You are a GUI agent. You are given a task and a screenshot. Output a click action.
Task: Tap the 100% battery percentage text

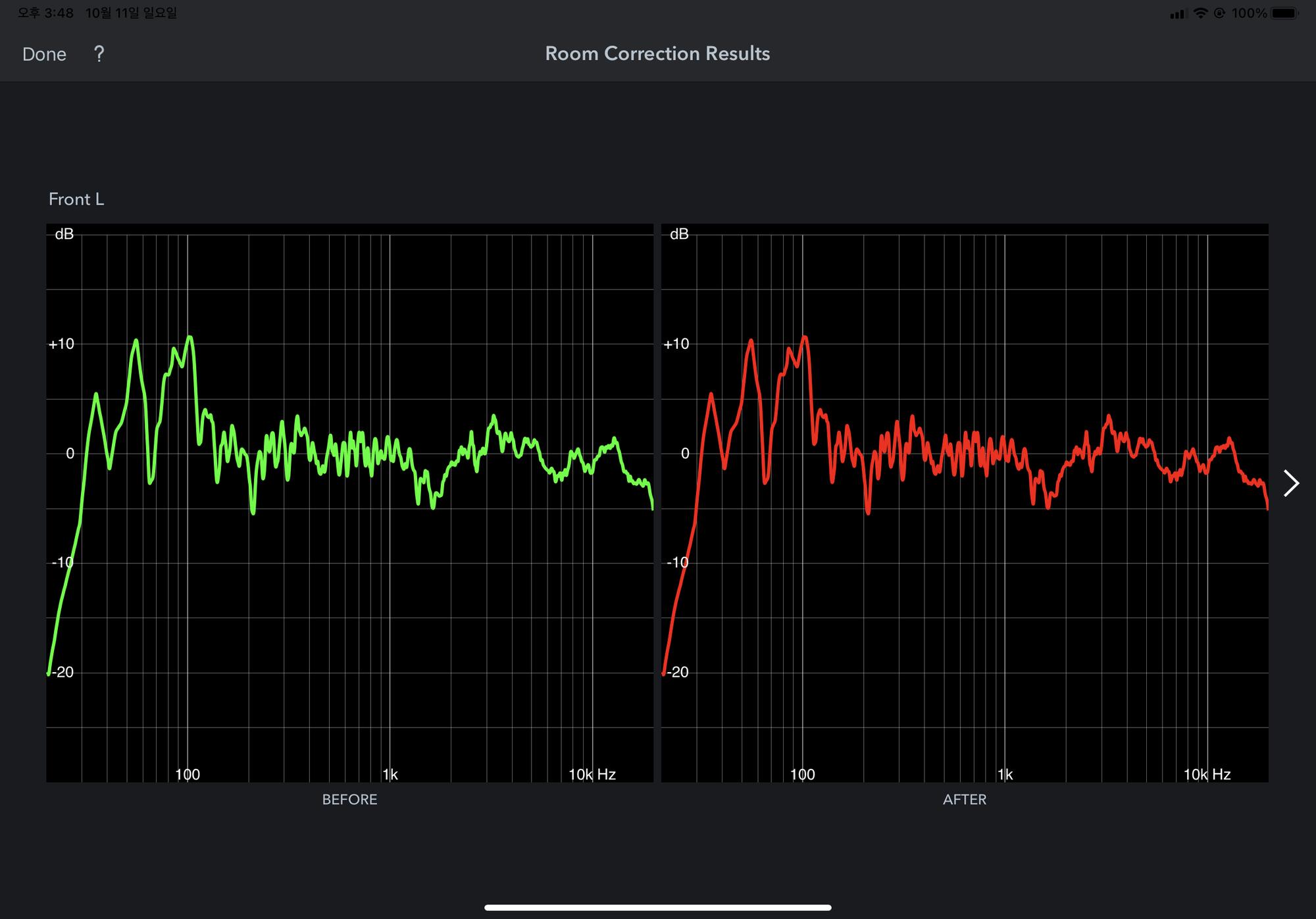(x=1249, y=13)
